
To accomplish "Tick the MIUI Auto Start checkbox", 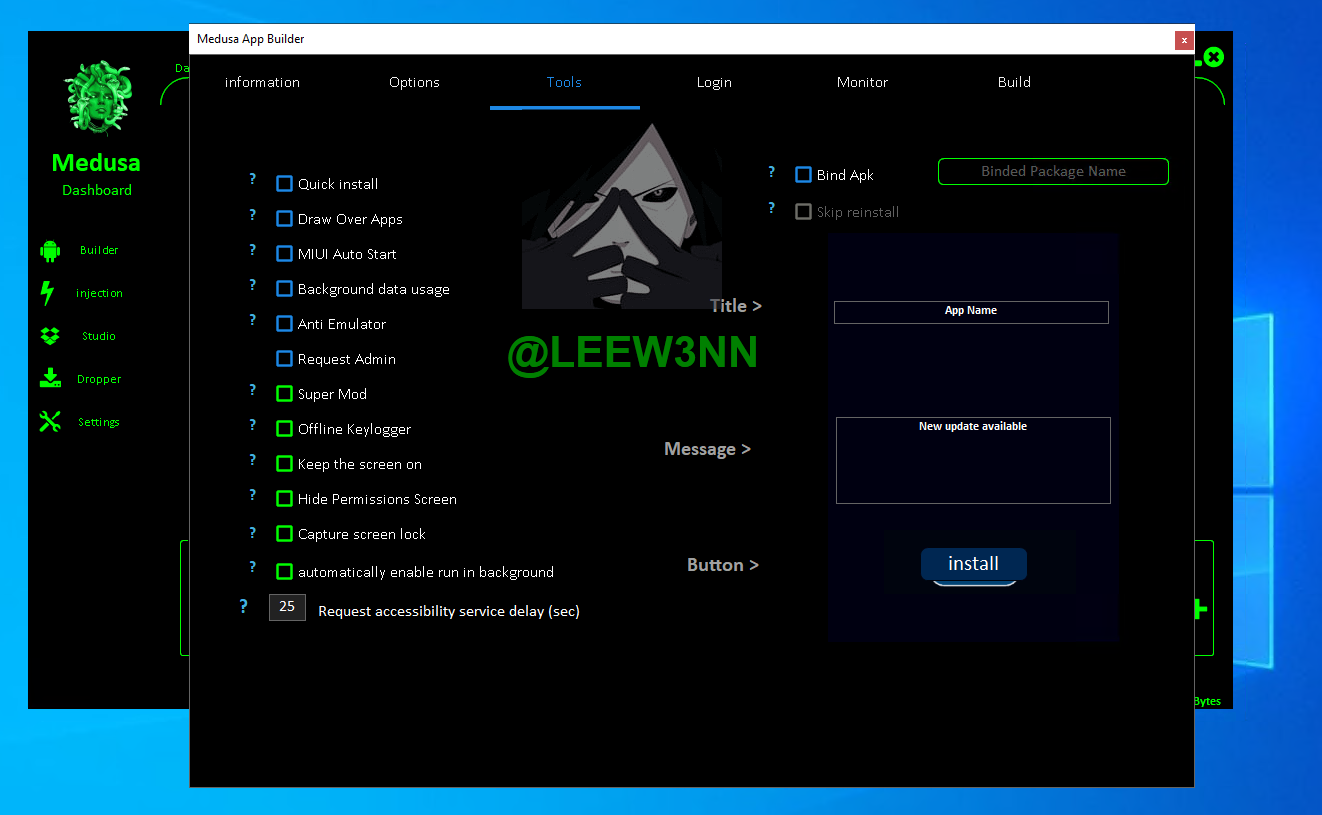I will point(285,254).
